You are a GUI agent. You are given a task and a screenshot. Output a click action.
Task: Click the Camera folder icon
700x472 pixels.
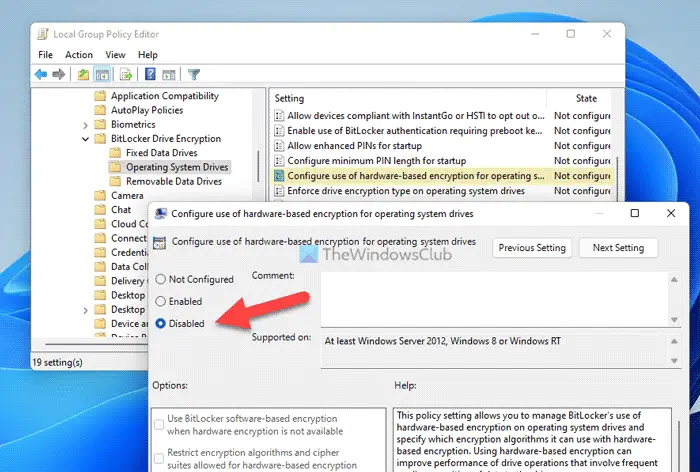(100, 196)
